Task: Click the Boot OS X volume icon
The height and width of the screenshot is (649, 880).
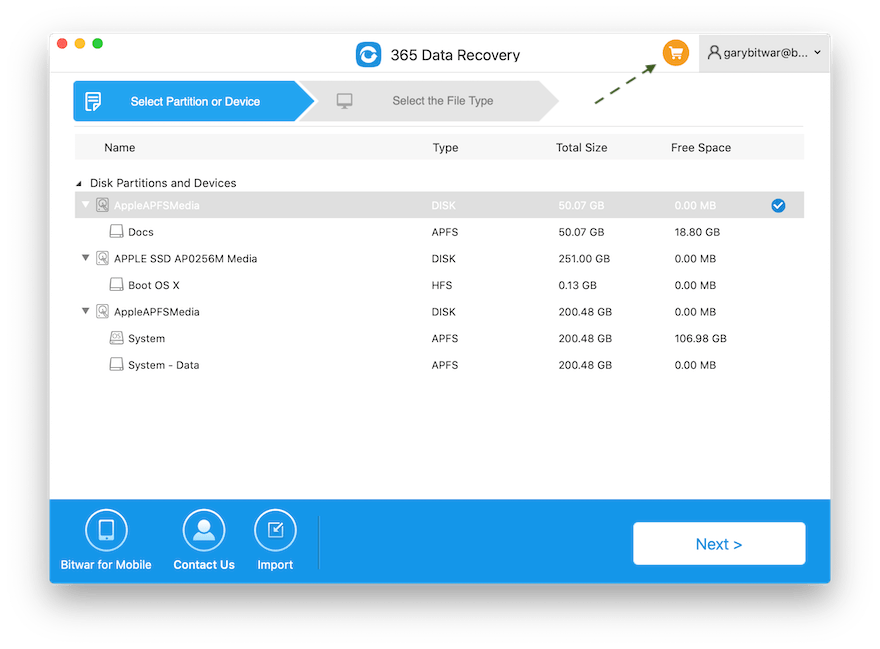Action: pos(116,285)
